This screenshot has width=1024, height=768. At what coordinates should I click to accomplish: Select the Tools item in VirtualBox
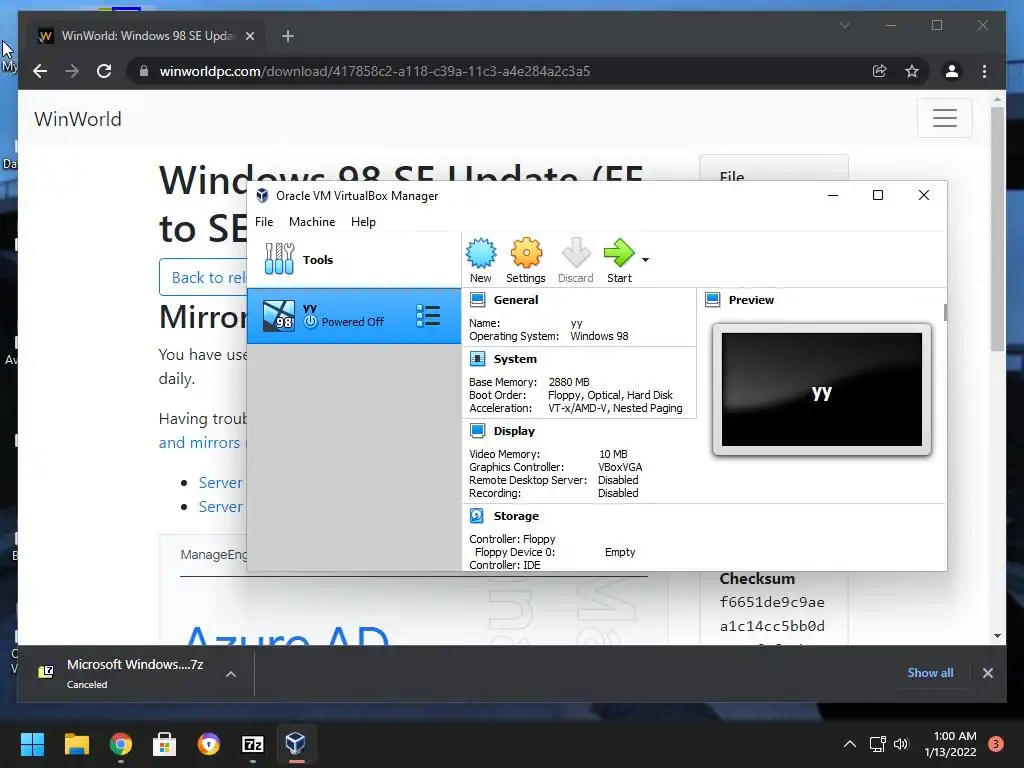pos(353,259)
